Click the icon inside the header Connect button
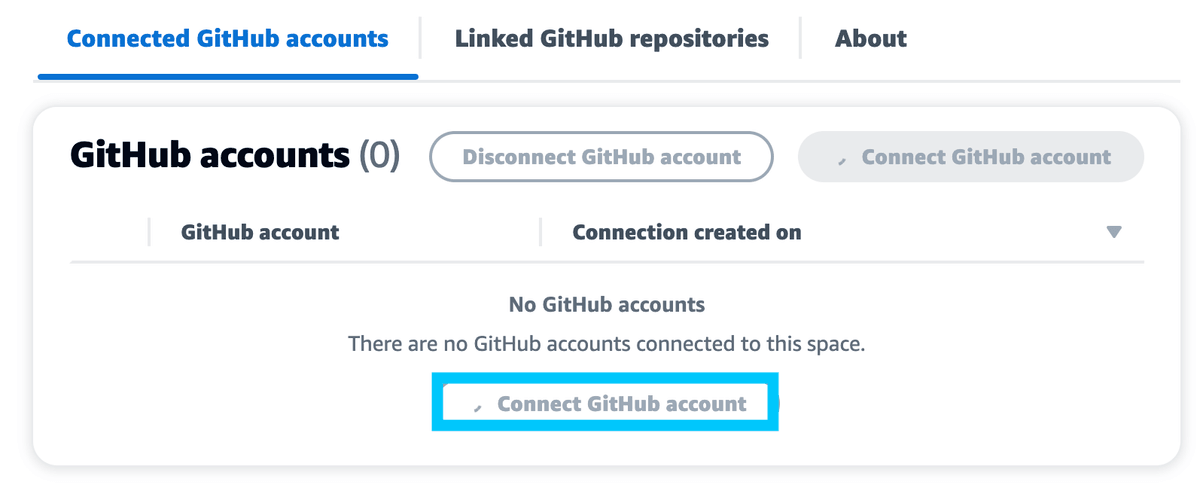The height and width of the screenshot is (497, 1200). coord(842,159)
